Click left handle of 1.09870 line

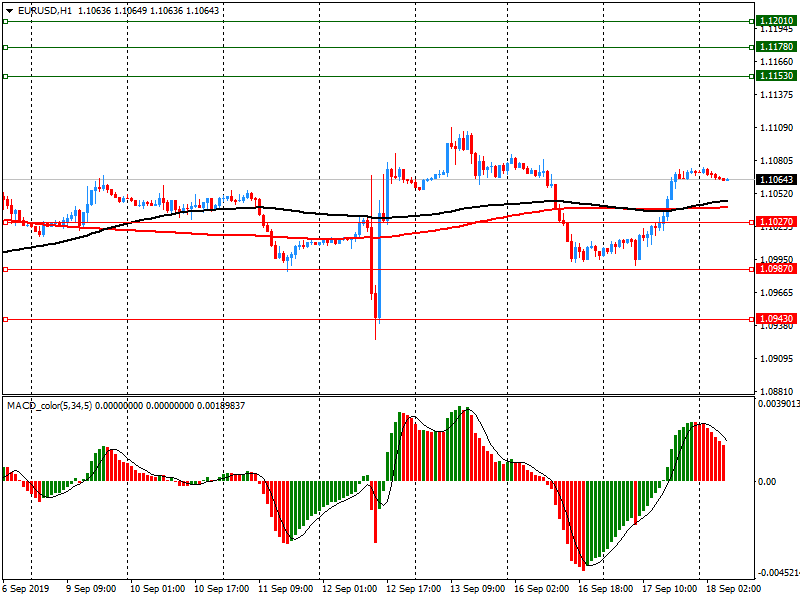(x=6, y=269)
